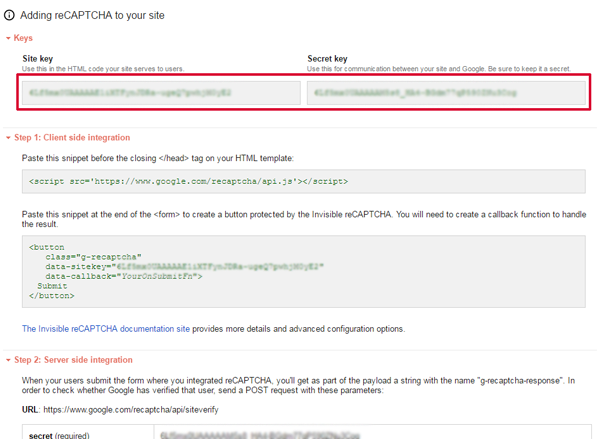Click the data-sitekey line in button snippet
Screen dimensions: 598x439
click(185, 267)
